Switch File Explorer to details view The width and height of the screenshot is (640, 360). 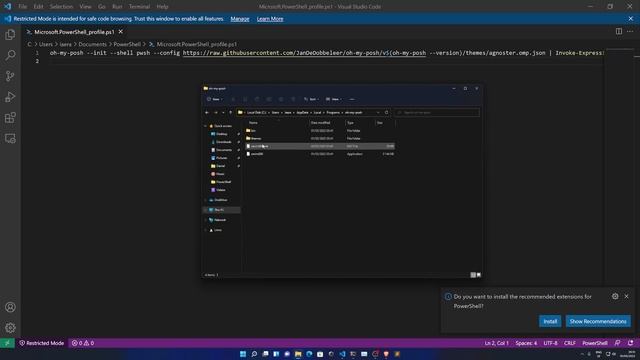[473, 275]
